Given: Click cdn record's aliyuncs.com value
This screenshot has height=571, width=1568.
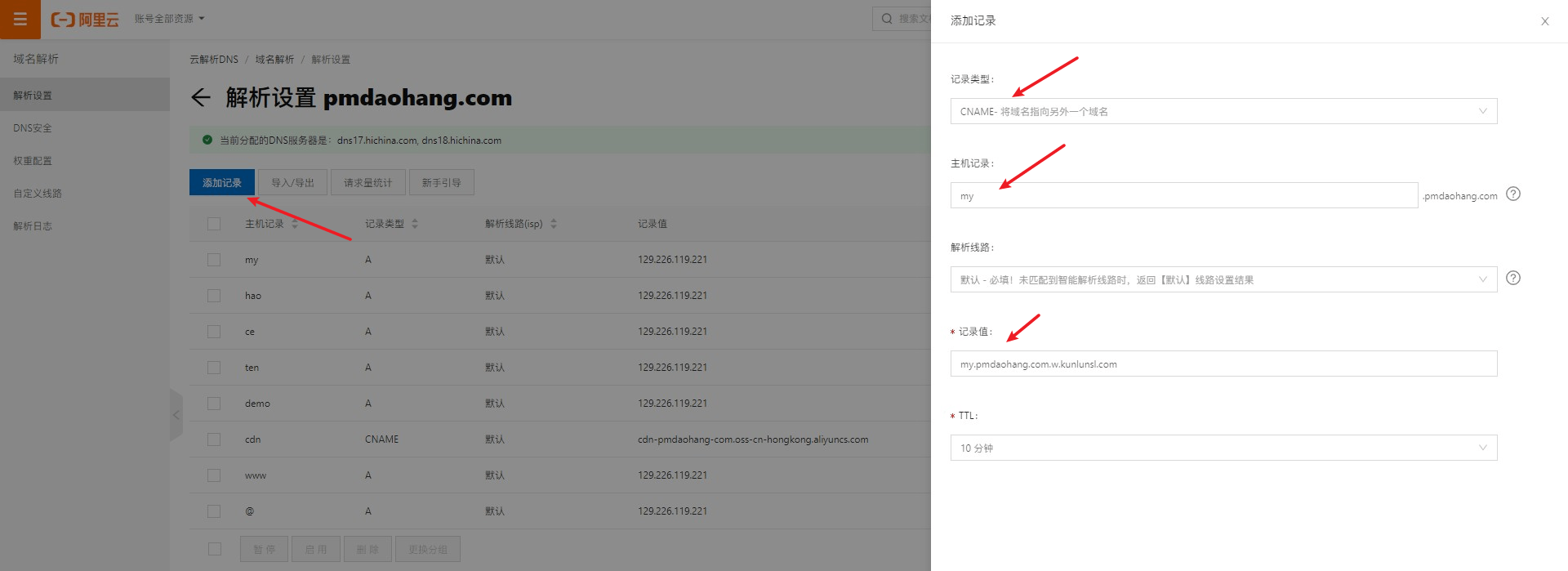Looking at the screenshot, I should click(753, 439).
